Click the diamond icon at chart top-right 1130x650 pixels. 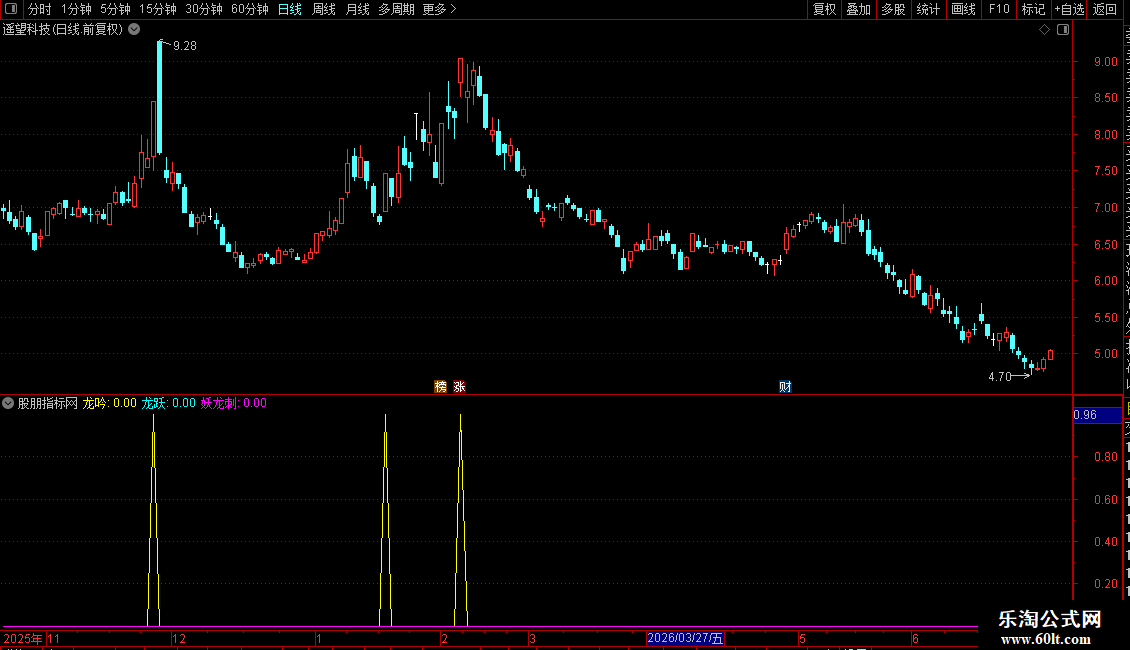click(x=1044, y=30)
